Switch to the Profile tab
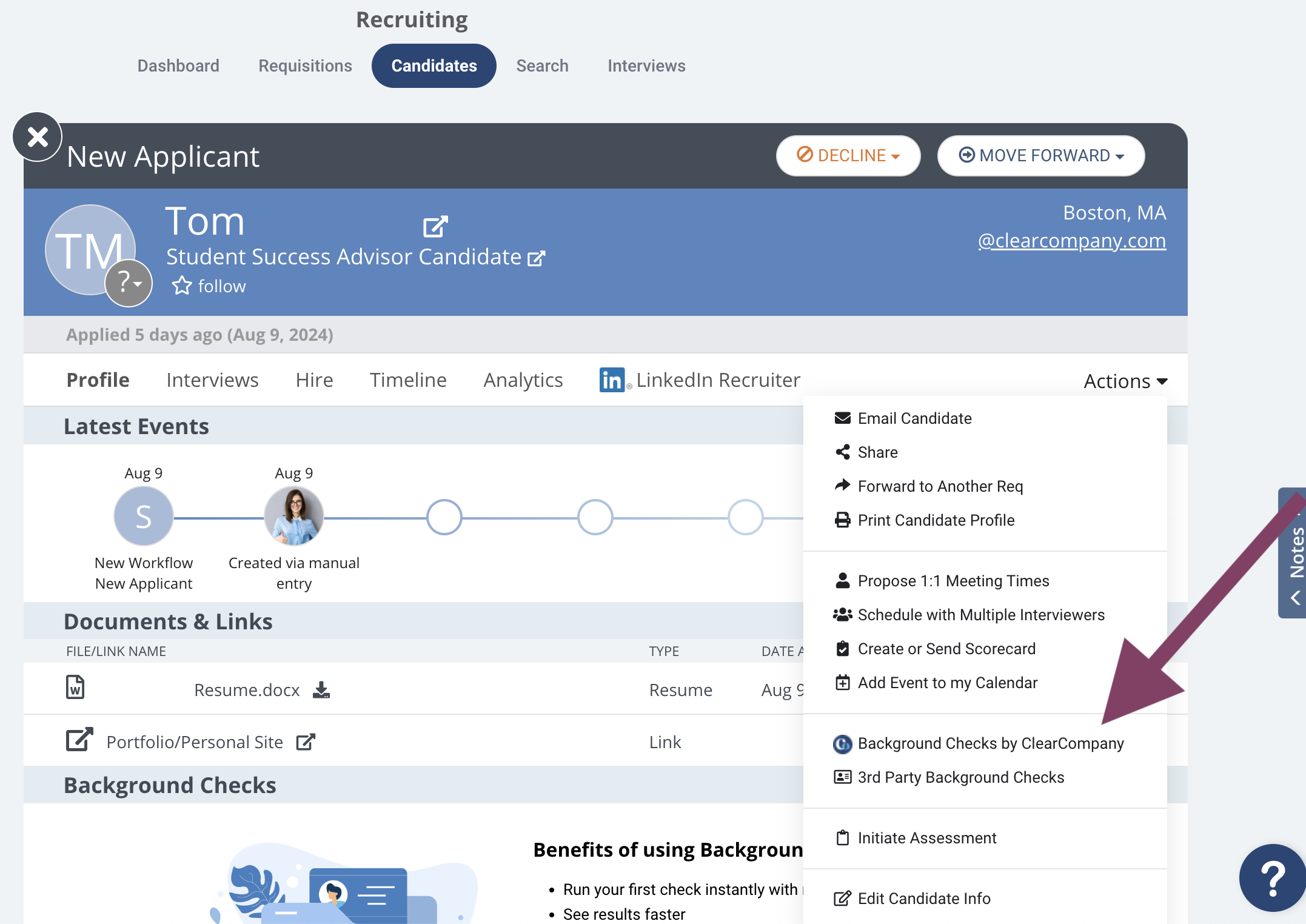 98,380
